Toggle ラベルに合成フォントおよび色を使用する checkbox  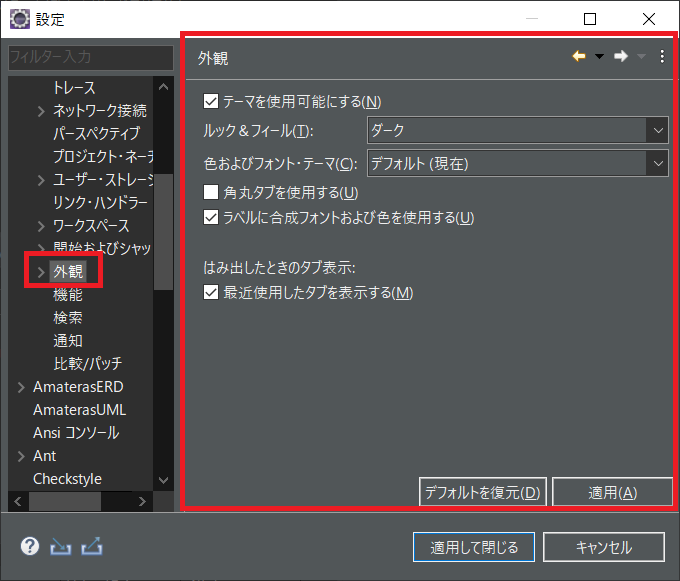pyautogui.click(x=211, y=217)
